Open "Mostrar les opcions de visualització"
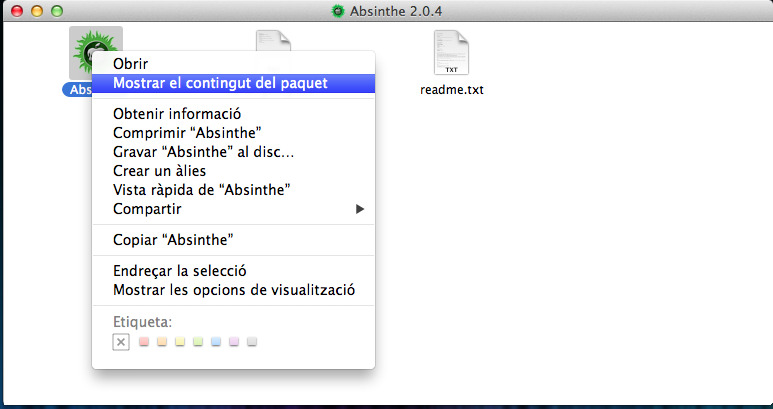The image size is (773, 409). (234, 290)
